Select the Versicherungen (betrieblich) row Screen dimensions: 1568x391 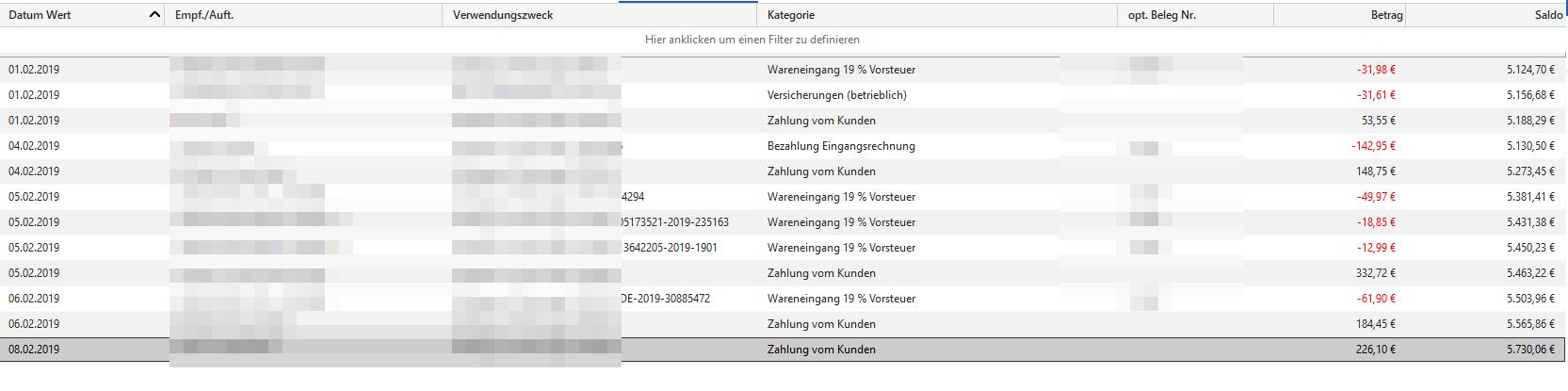tap(783, 95)
